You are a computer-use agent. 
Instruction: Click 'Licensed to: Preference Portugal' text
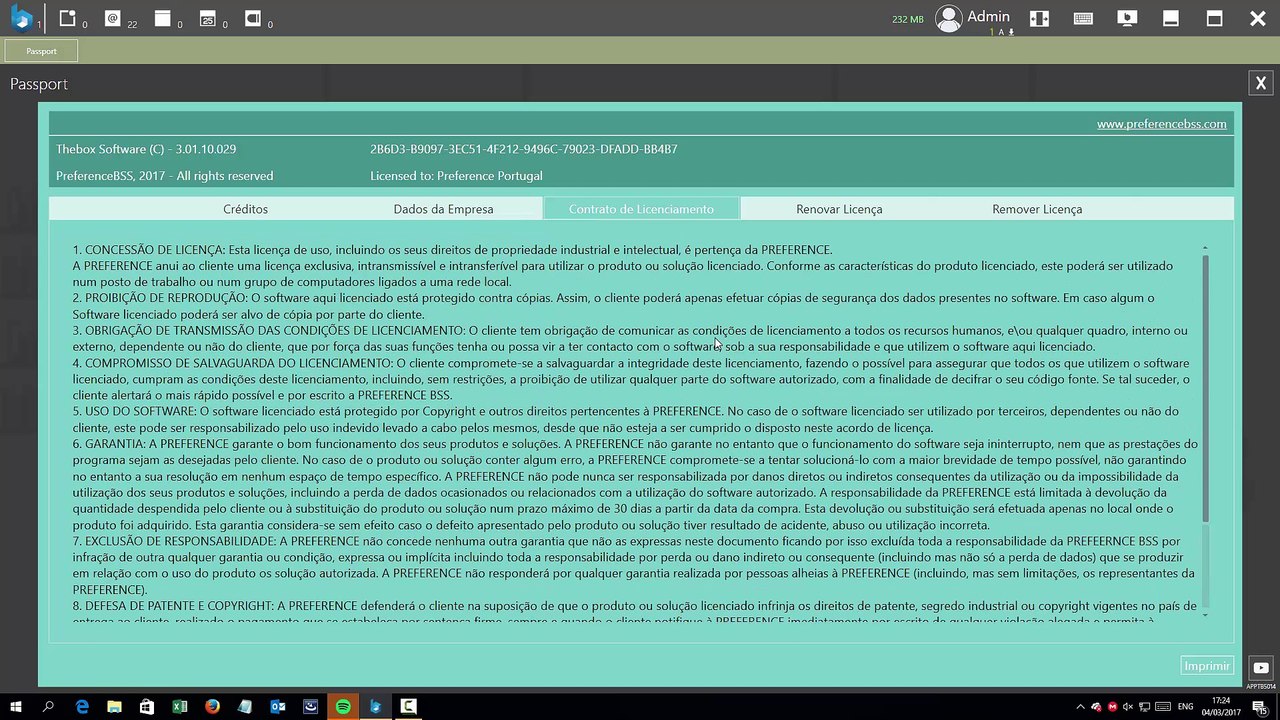(x=456, y=176)
